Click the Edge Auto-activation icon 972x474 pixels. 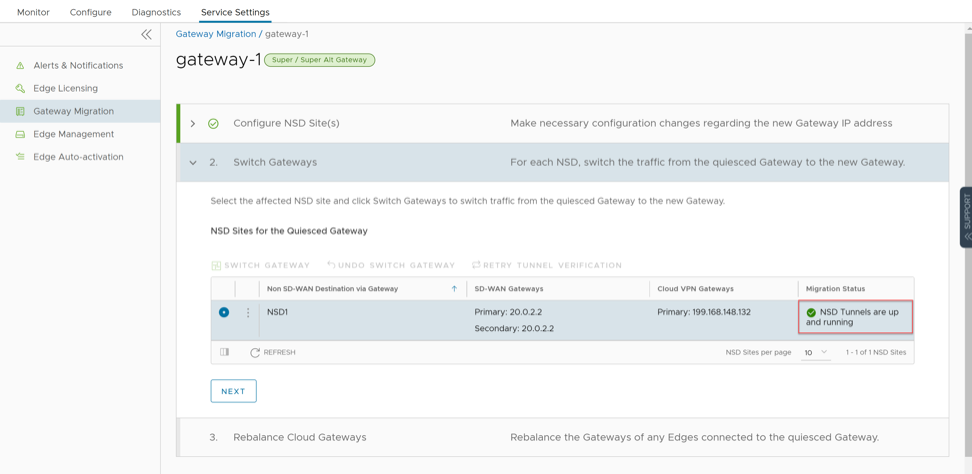[x=20, y=157]
